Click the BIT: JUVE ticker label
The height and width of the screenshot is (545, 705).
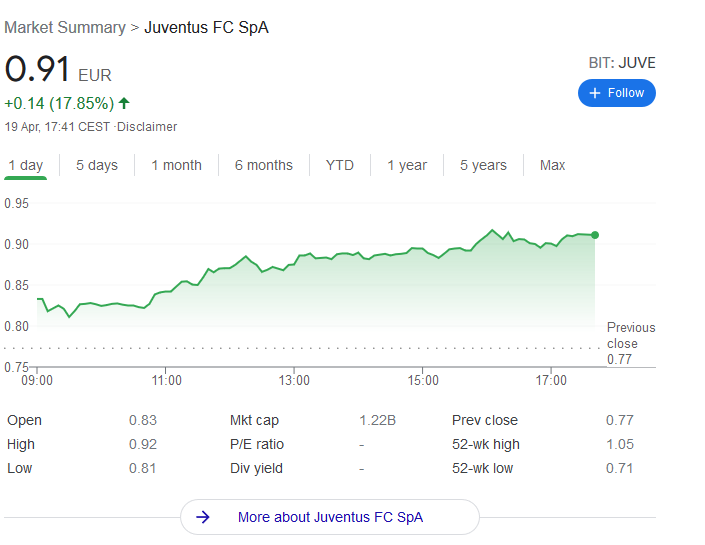[x=622, y=63]
